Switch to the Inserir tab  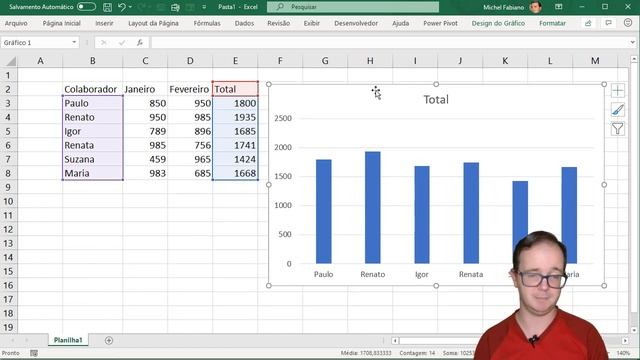pyautogui.click(x=104, y=23)
